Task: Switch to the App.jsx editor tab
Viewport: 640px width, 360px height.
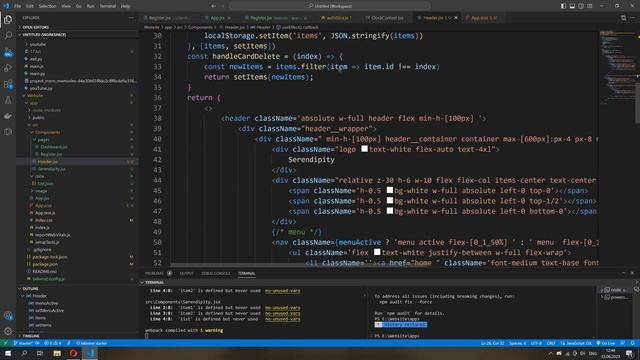Action: [218, 18]
